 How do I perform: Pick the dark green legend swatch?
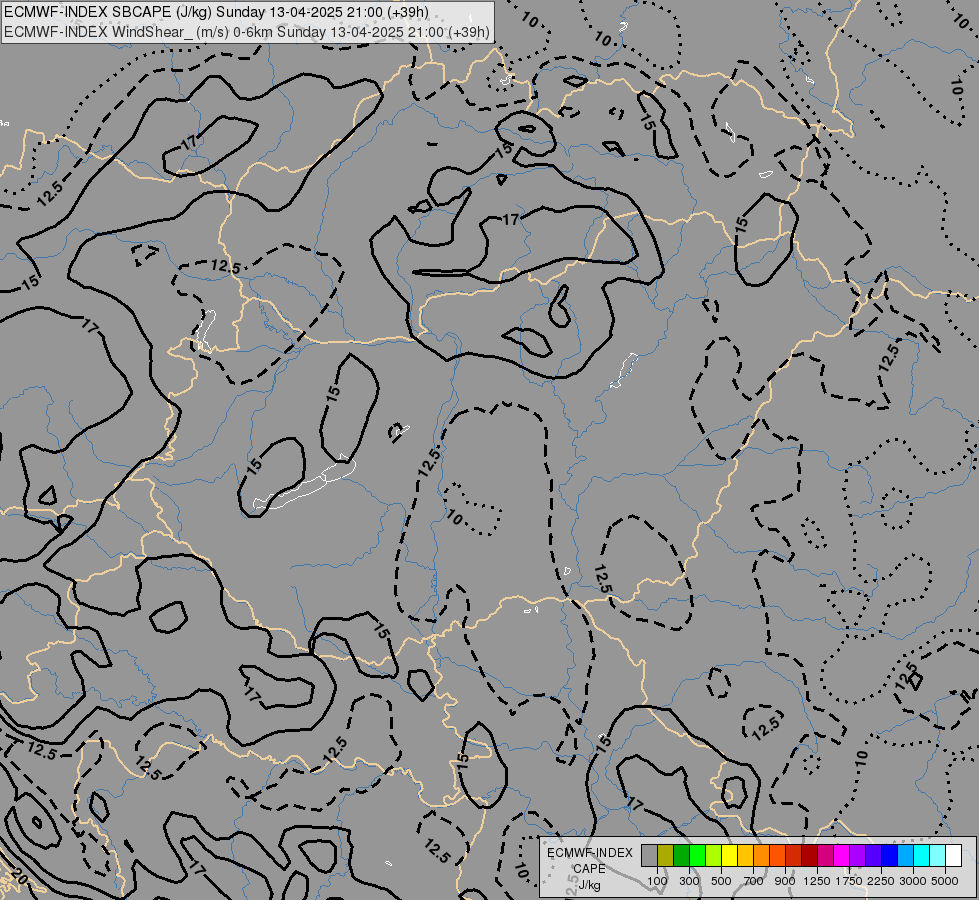[x=681, y=856]
